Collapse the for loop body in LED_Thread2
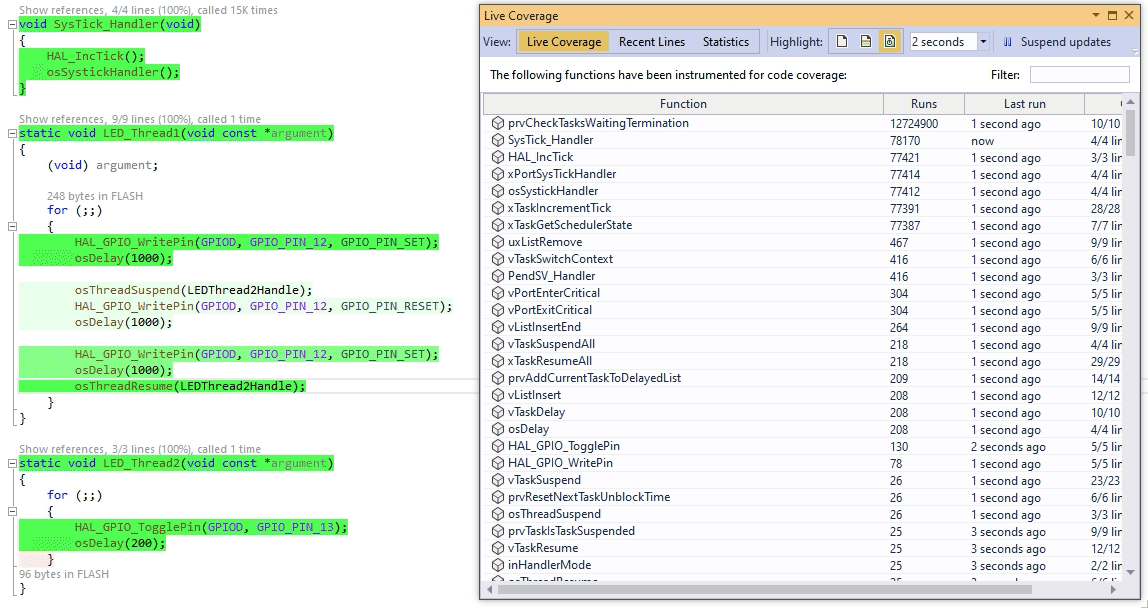 pos(12,511)
